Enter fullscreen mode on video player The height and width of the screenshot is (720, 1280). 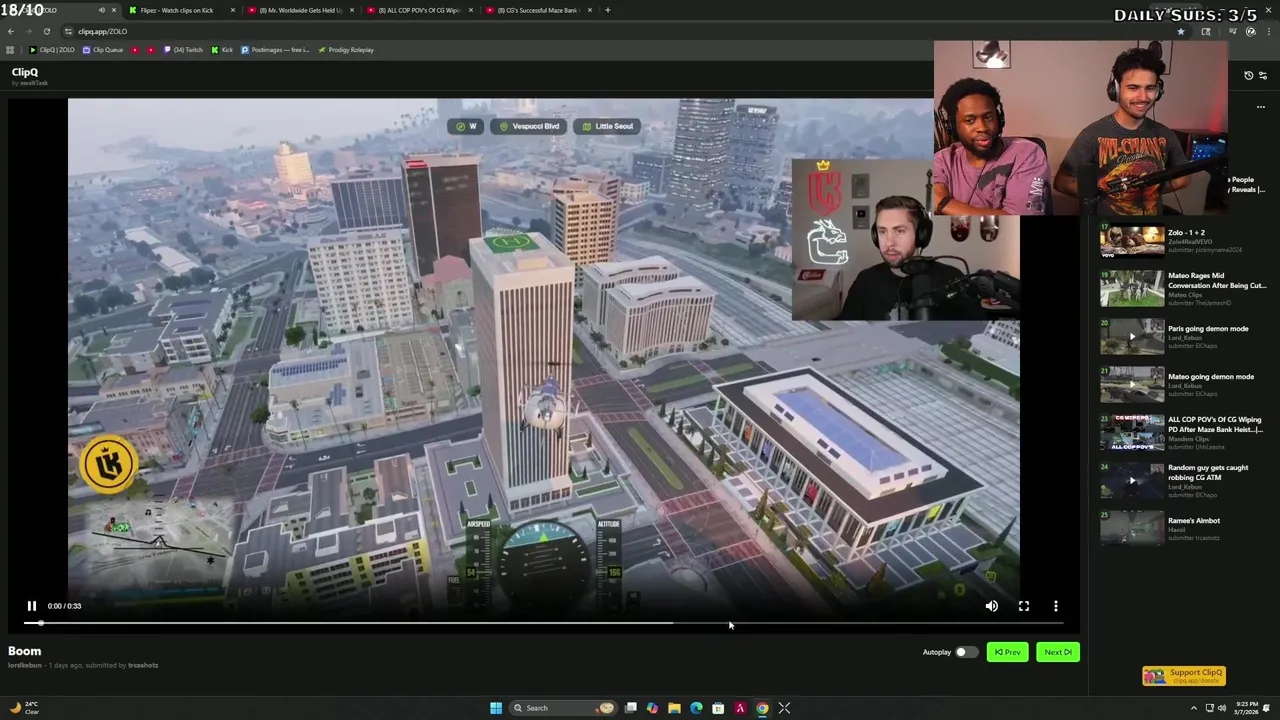pyautogui.click(x=1024, y=606)
